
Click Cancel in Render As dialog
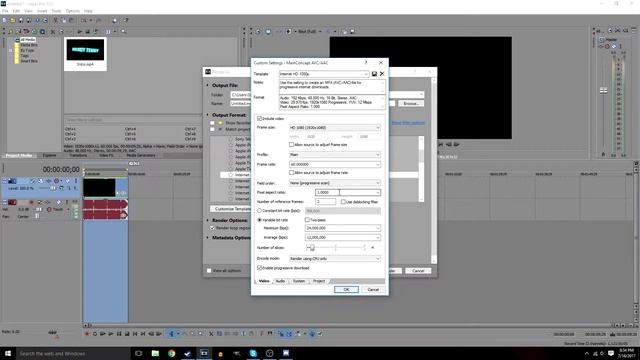(x=418, y=271)
